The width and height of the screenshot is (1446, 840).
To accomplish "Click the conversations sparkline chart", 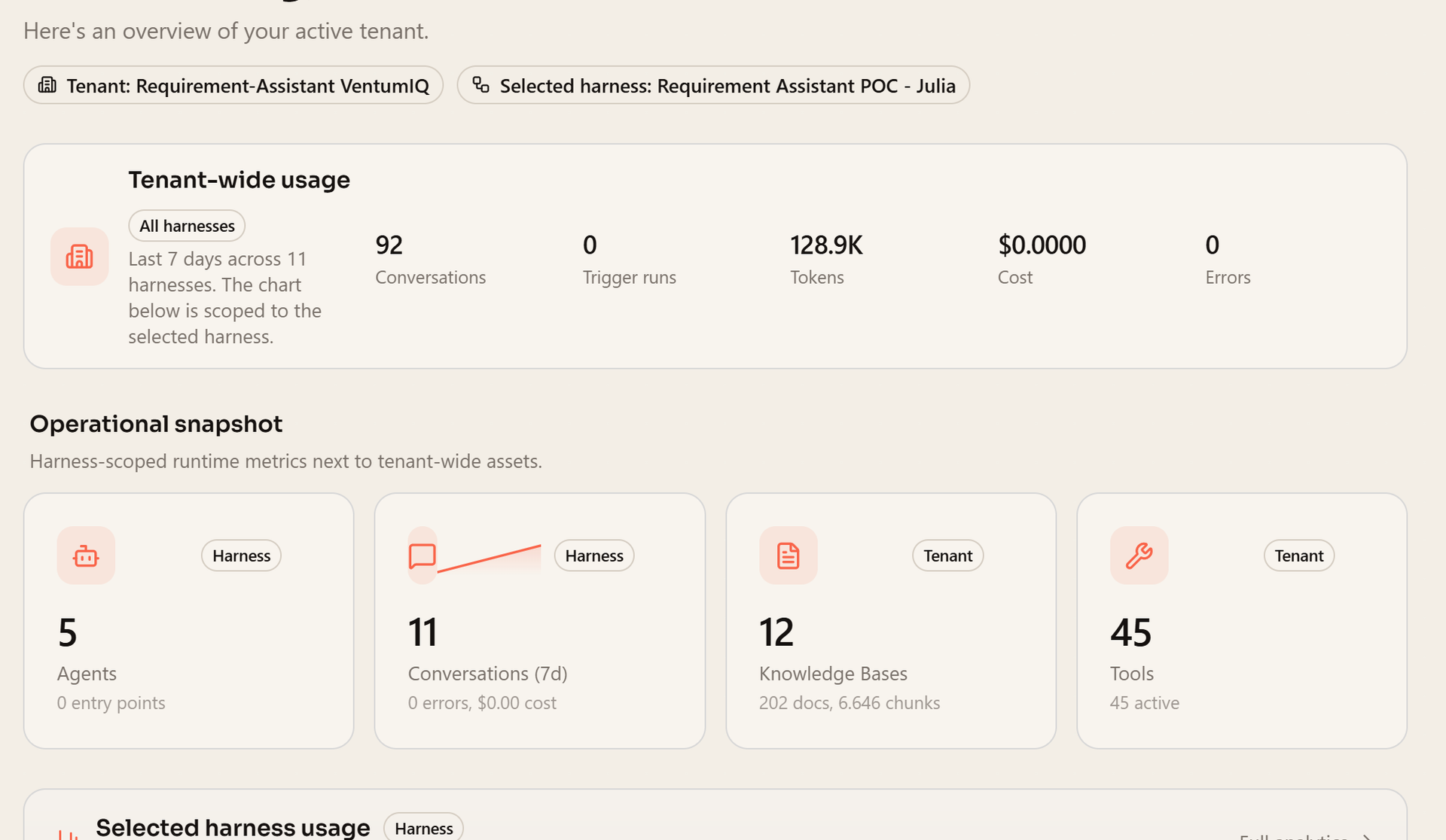I will click(490, 559).
